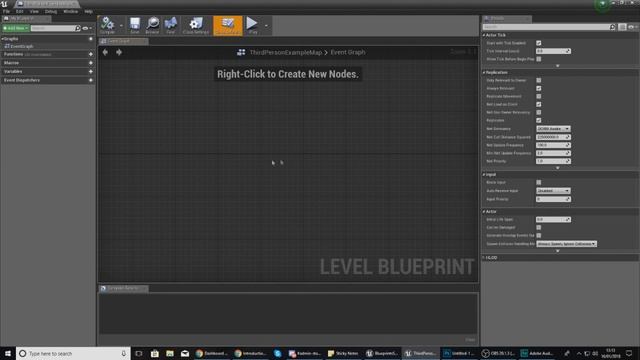
Task: Toggle Can be Damaged checkbox
Action: tap(539, 227)
